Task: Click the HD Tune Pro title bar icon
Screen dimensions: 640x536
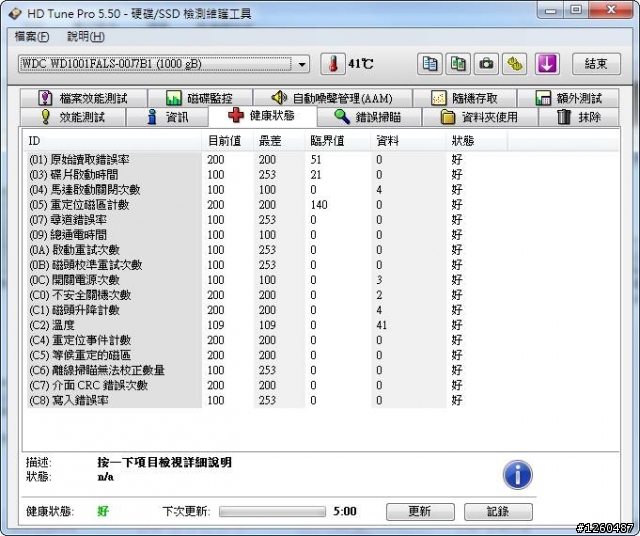Action: click(15, 14)
